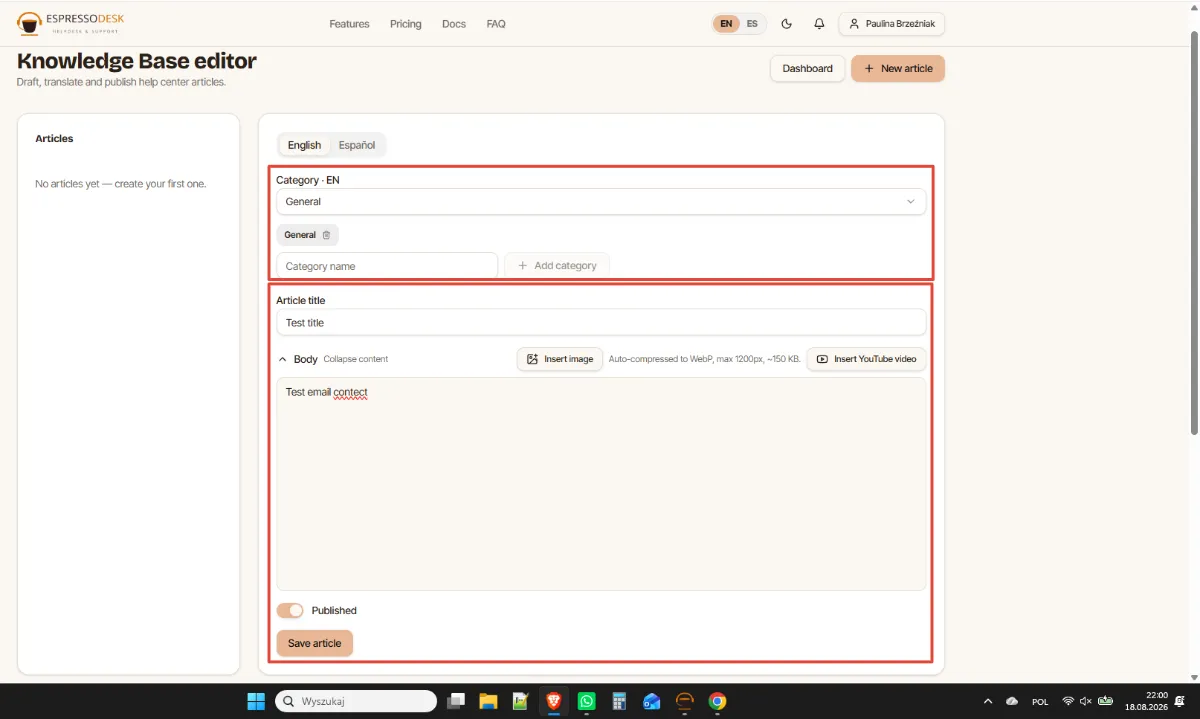
Task: Open FAQ in top navigation
Action: coord(496,24)
